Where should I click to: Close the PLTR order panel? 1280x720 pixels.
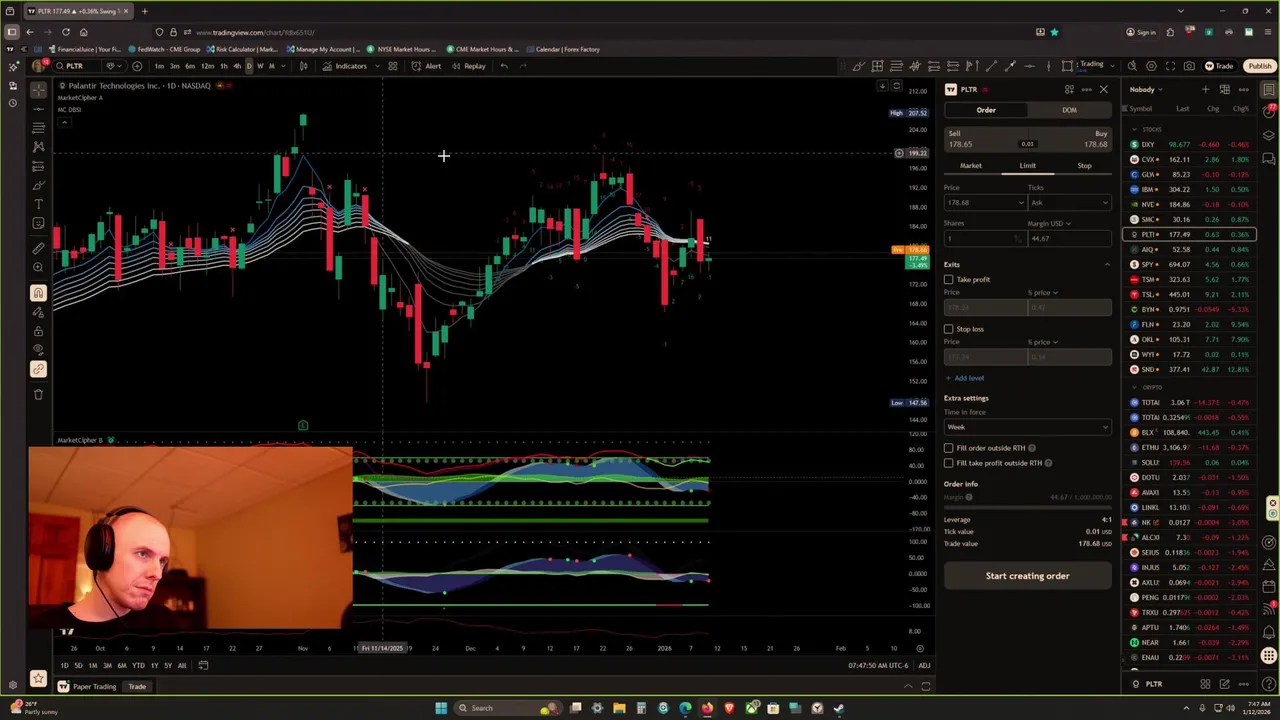coord(1104,90)
